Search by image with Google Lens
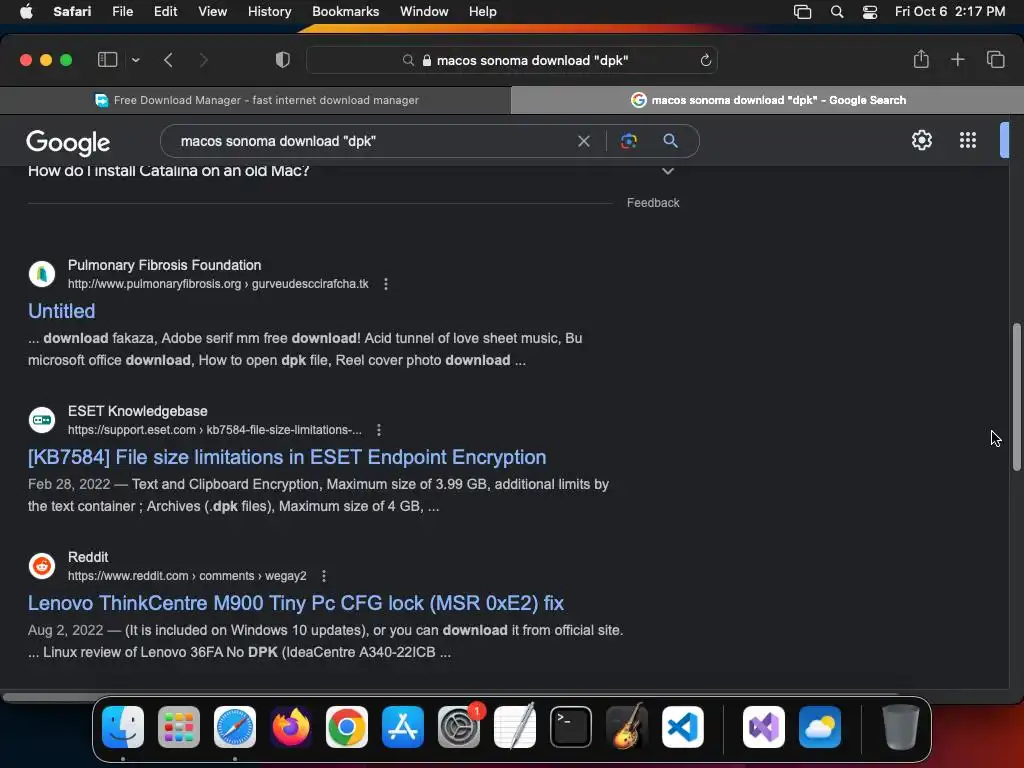 click(628, 141)
